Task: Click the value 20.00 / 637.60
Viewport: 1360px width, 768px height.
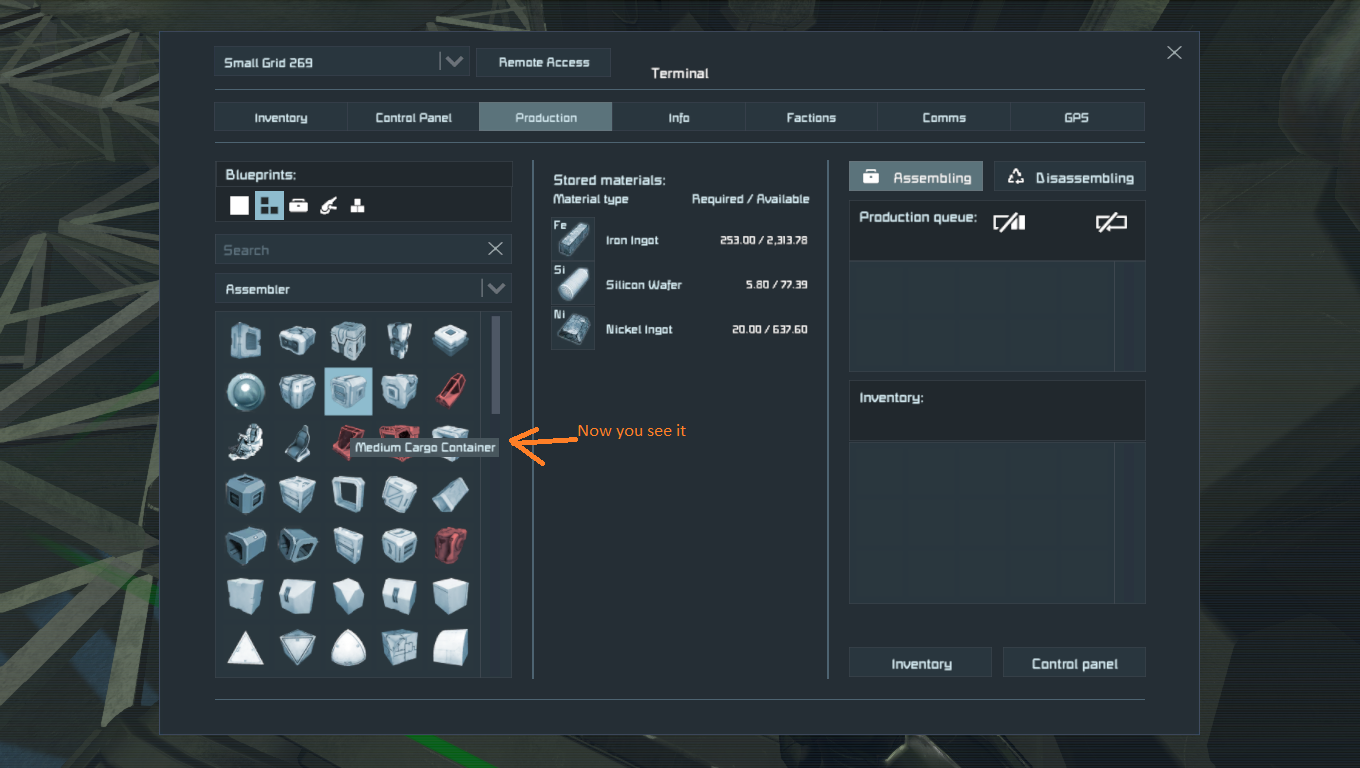Action: [770, 329]
